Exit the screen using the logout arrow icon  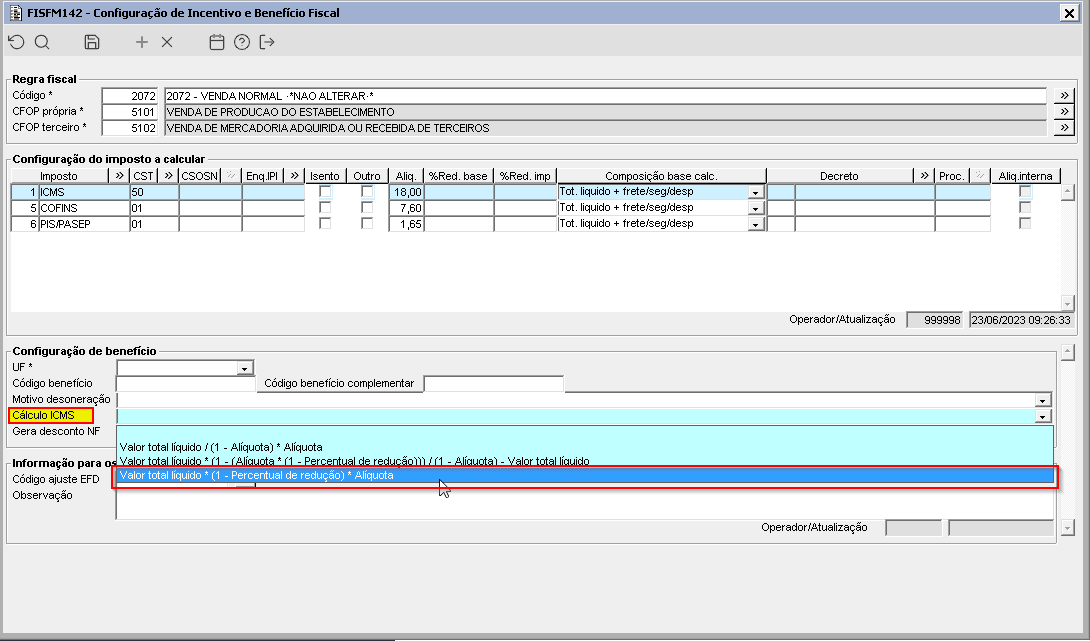[x=267, y=42]
